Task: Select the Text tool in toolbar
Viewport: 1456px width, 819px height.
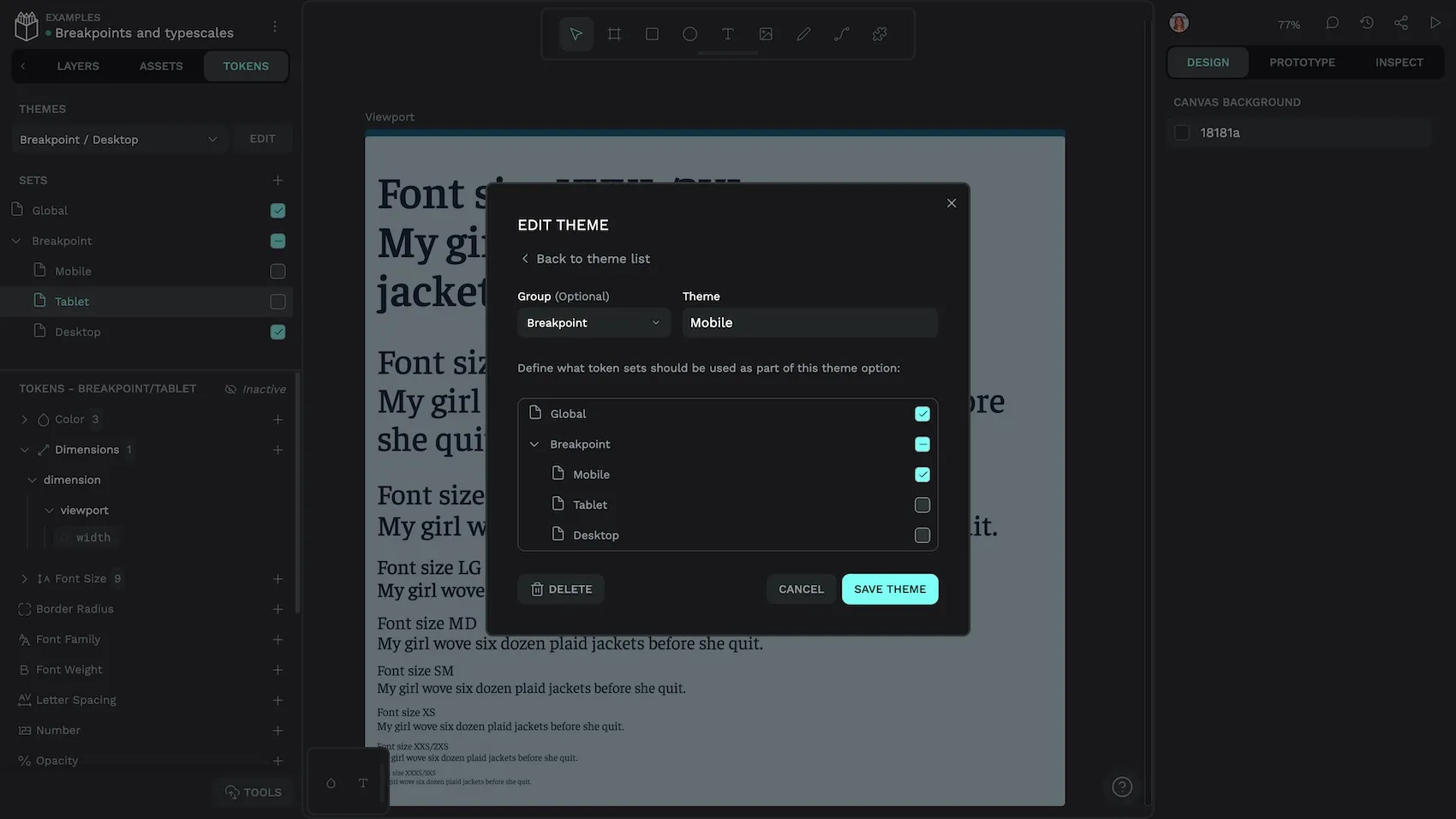Action: click(727, 34)
